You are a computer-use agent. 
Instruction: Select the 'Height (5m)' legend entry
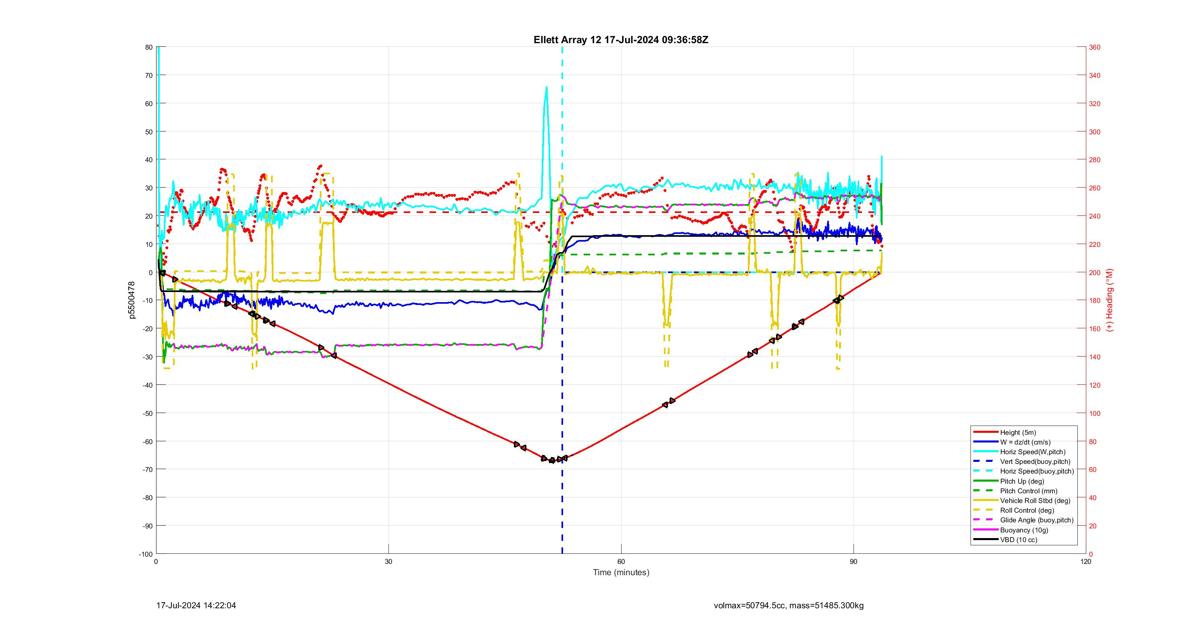pyautogui.click(x=1018, y=432)
